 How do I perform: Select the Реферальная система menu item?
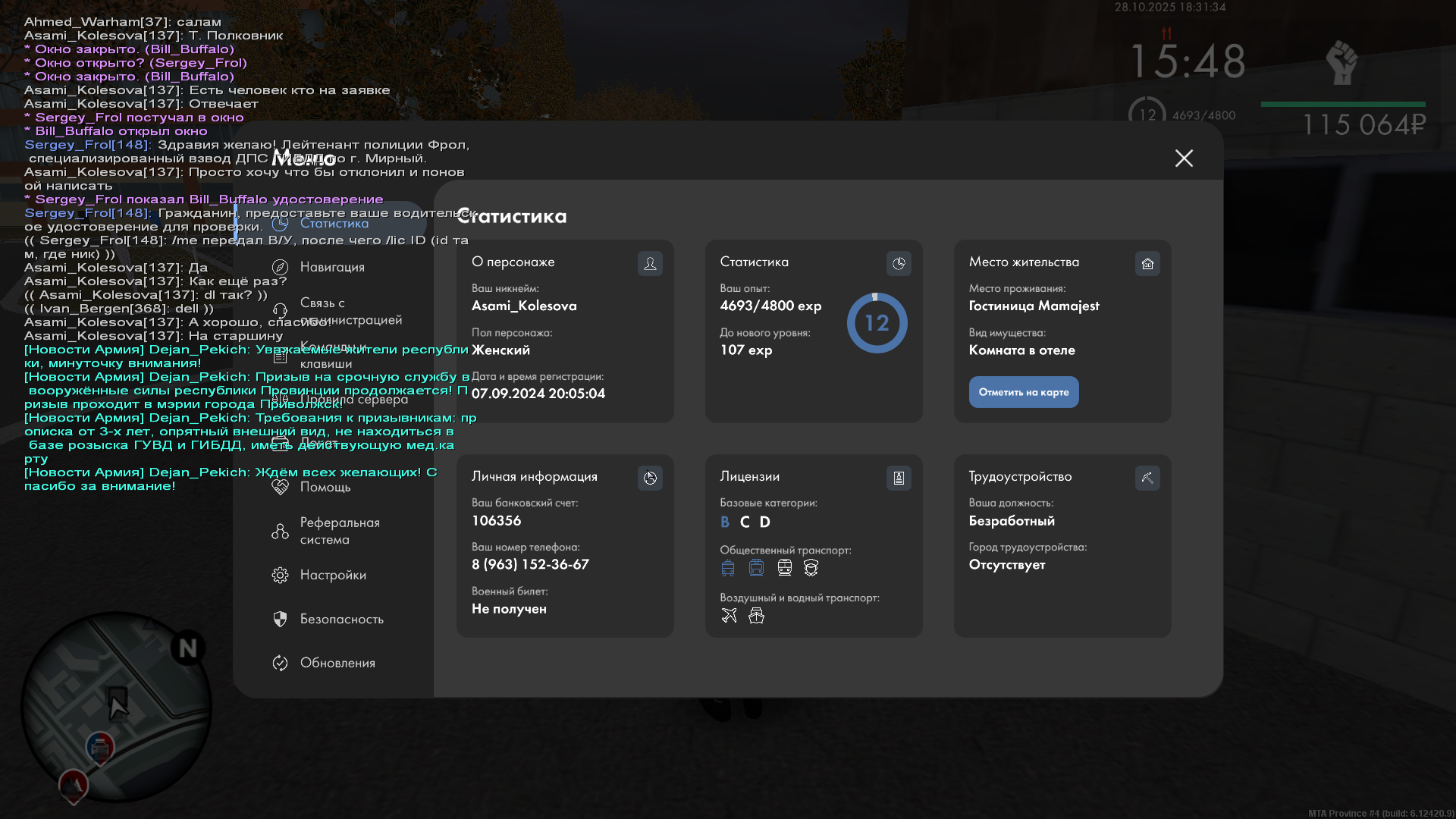tap(339, 531)
